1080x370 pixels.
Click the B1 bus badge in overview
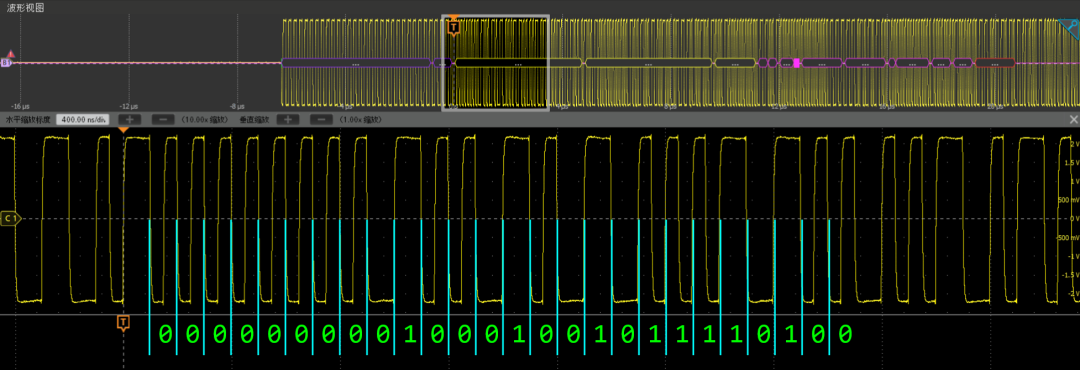click(6, 63)
